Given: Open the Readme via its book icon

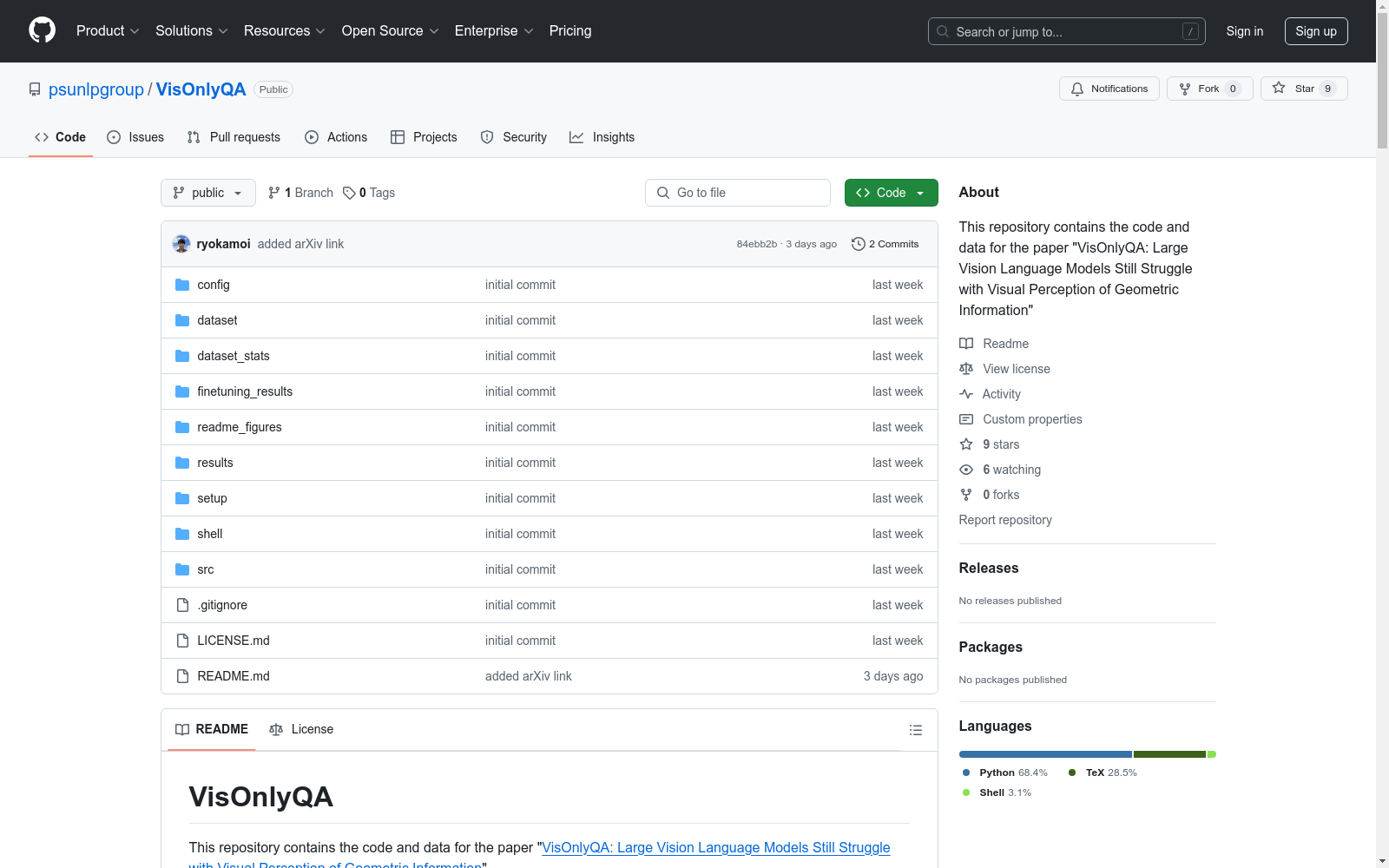Looking at the screenshot, I should [x=966, y=344].
